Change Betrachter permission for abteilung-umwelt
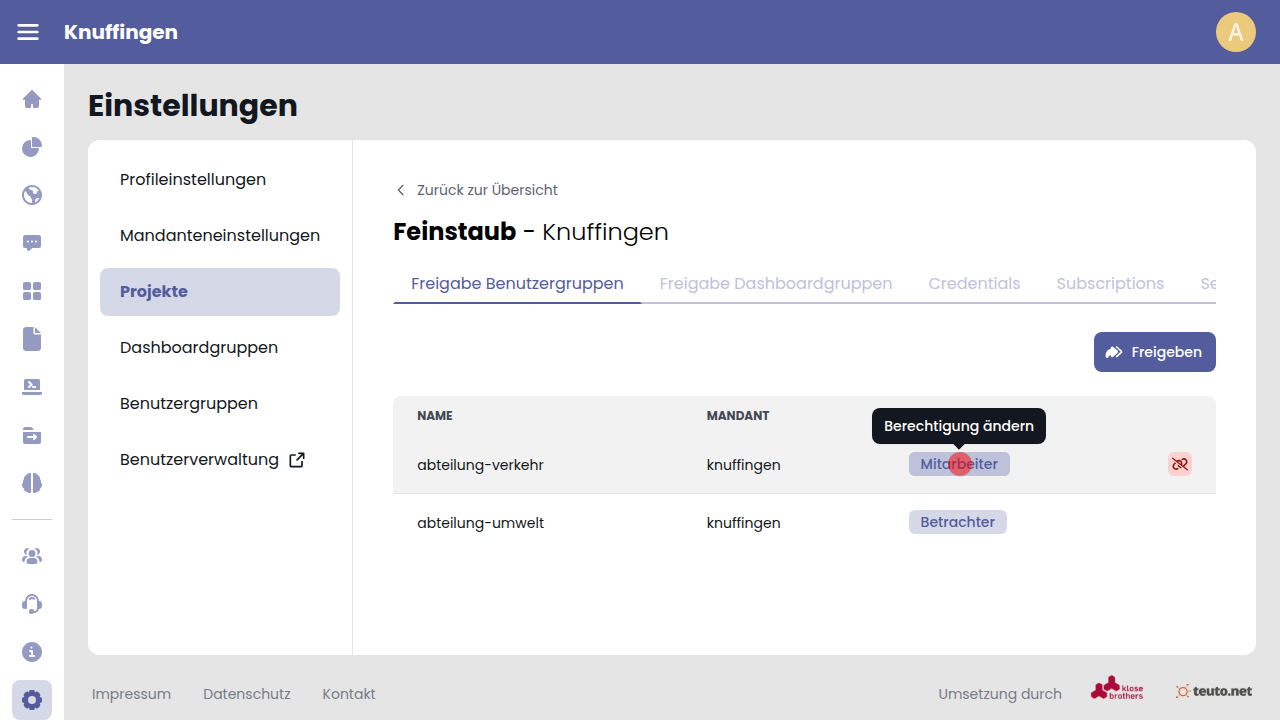 point(957,522)
